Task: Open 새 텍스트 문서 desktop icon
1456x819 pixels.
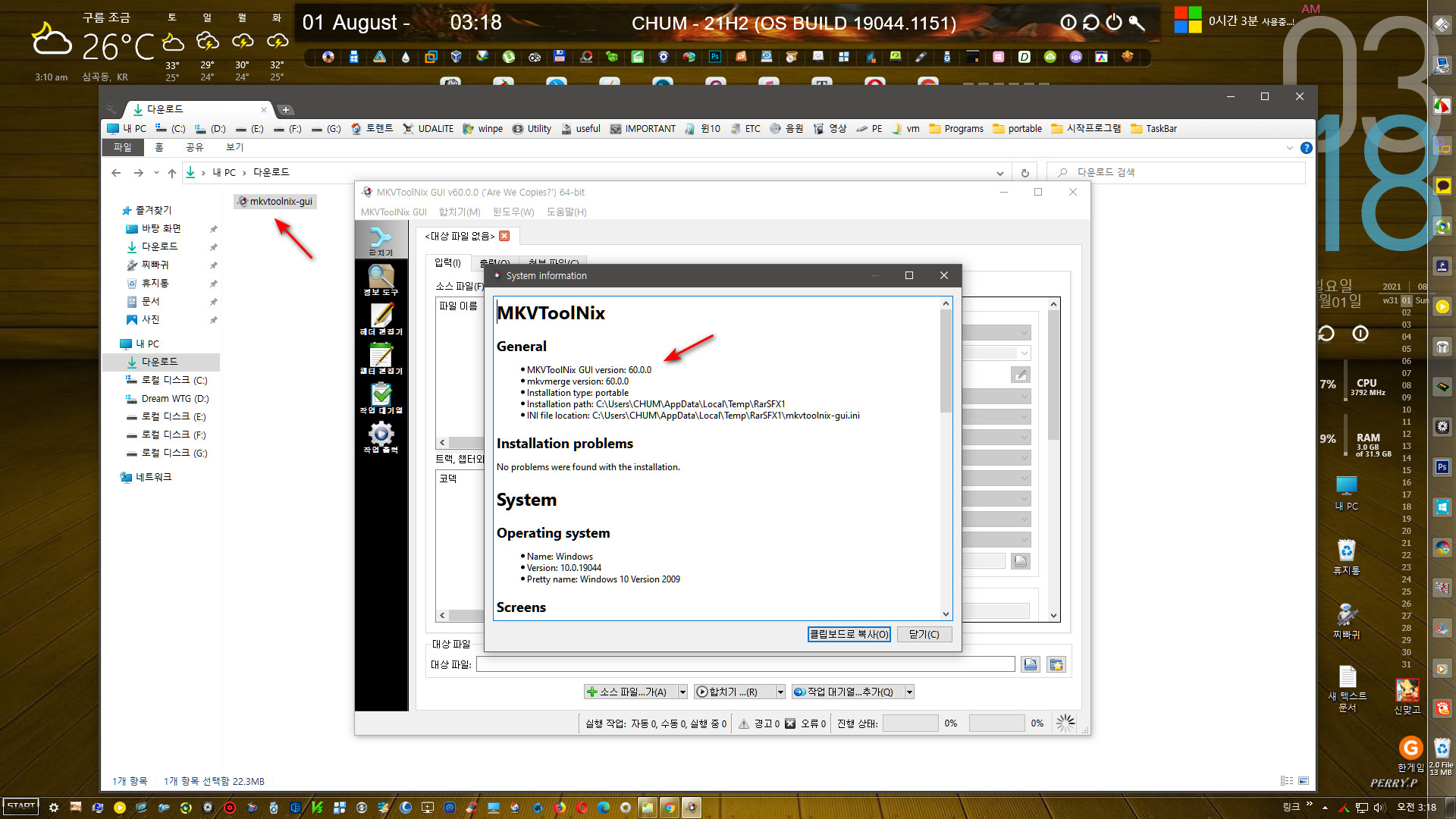Action: (1347, 689)
